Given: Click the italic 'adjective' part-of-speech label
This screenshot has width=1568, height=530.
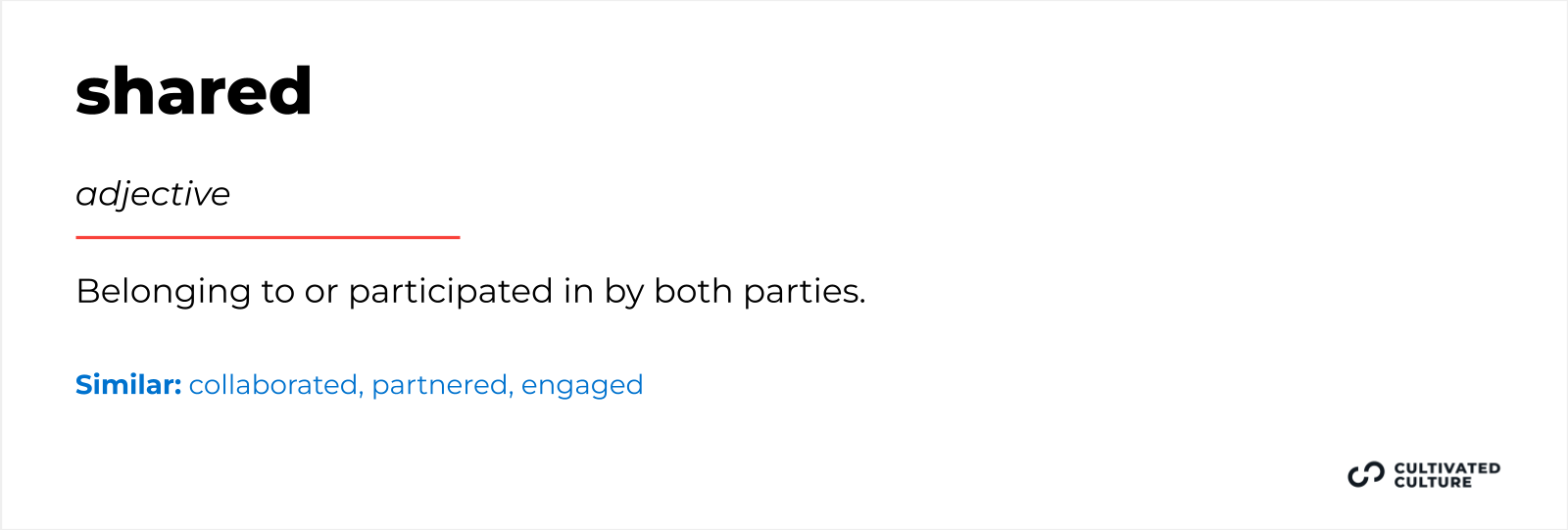Looking at the screenshot, I should tap(153, 194).
